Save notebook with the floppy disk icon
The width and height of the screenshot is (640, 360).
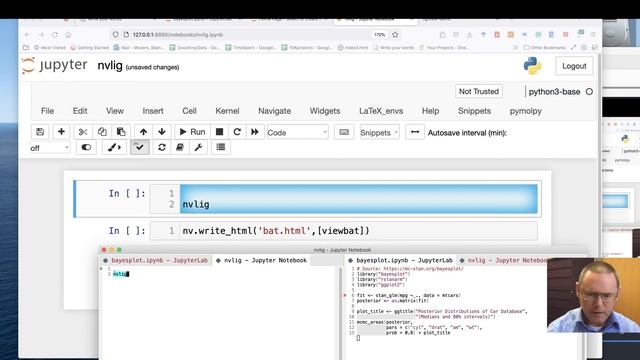[x=40, y=132]
